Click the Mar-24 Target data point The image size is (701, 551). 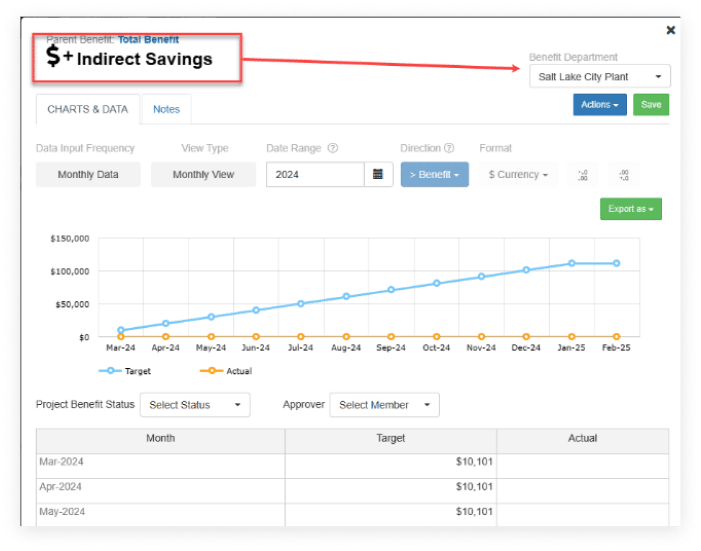point(121,330)
